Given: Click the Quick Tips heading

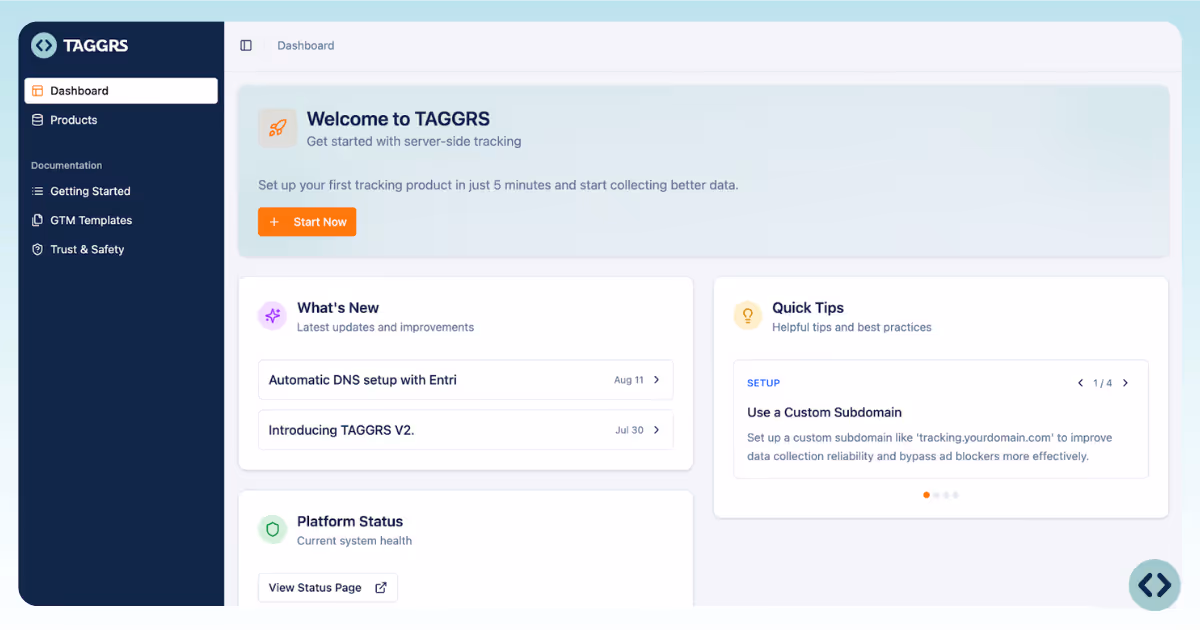Looking at the screenshot, I should pos(808,308).
